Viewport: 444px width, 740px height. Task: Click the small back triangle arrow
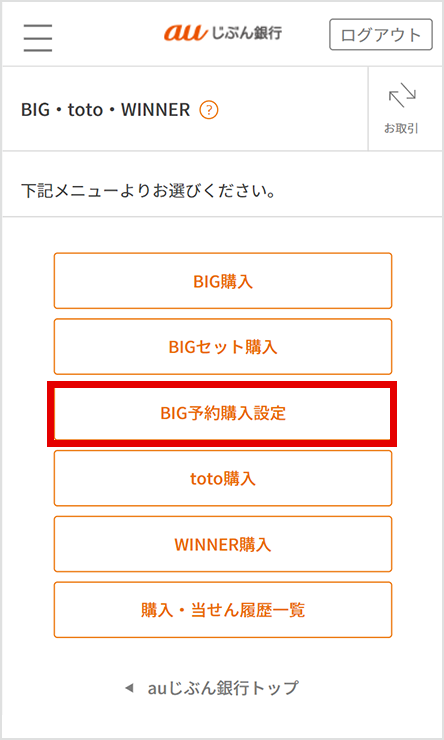click(128, 688)
